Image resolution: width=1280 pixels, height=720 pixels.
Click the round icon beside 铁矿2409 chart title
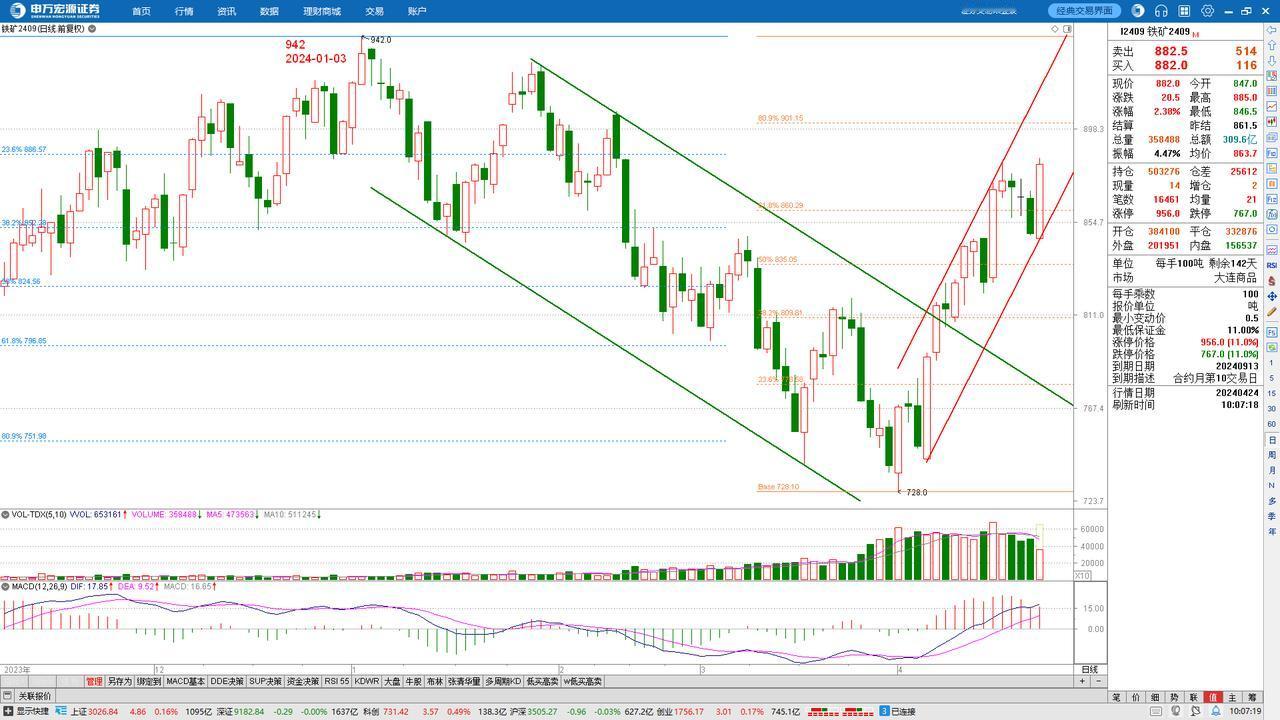pyautogui.click(x=92, y=29)
